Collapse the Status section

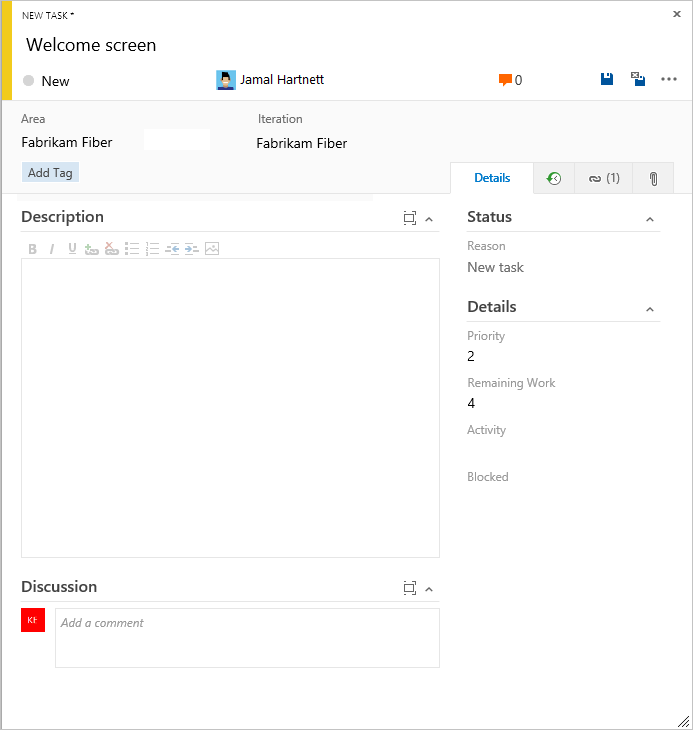(x=650, y=219)
